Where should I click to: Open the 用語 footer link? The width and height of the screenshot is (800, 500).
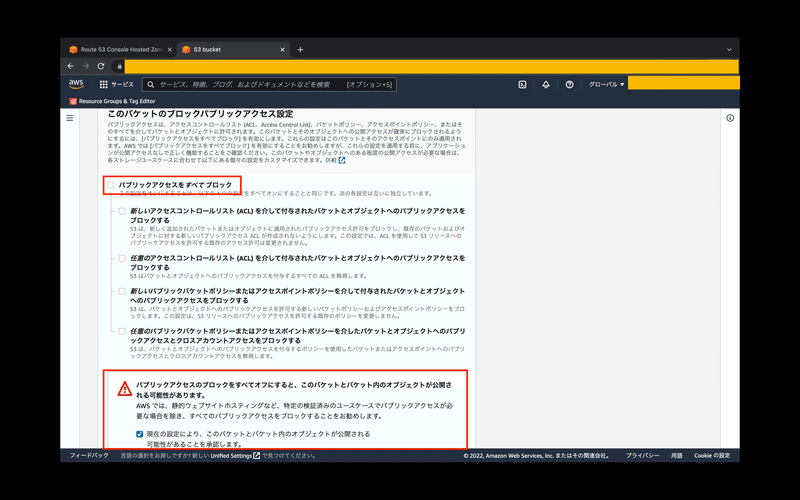pyautogui.click(x=677, y=456)
